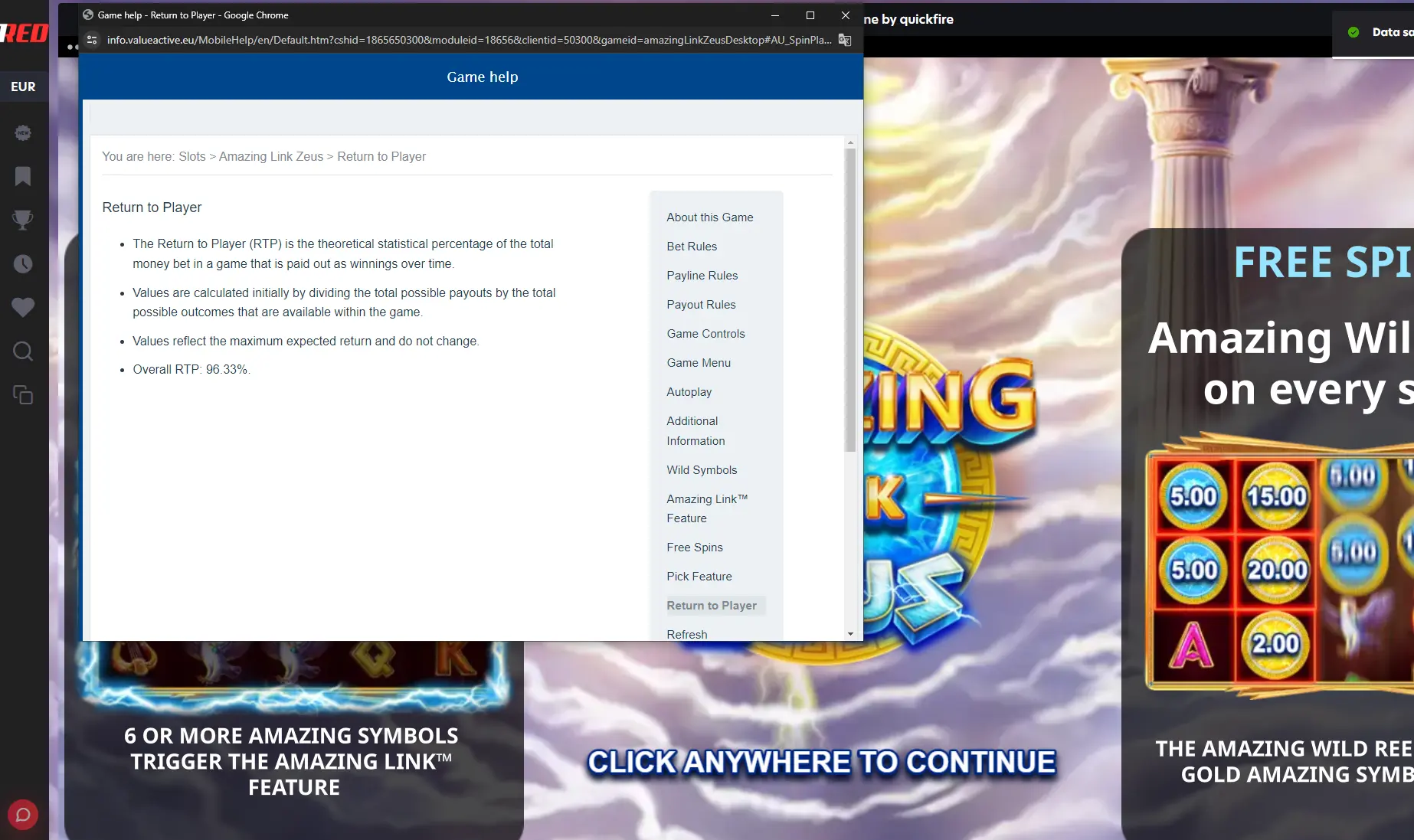The image size is (1414, 840).
Task: Click the copy/windows icon in the sidebar
Action: pyautogui.click(x=23, y=395)
